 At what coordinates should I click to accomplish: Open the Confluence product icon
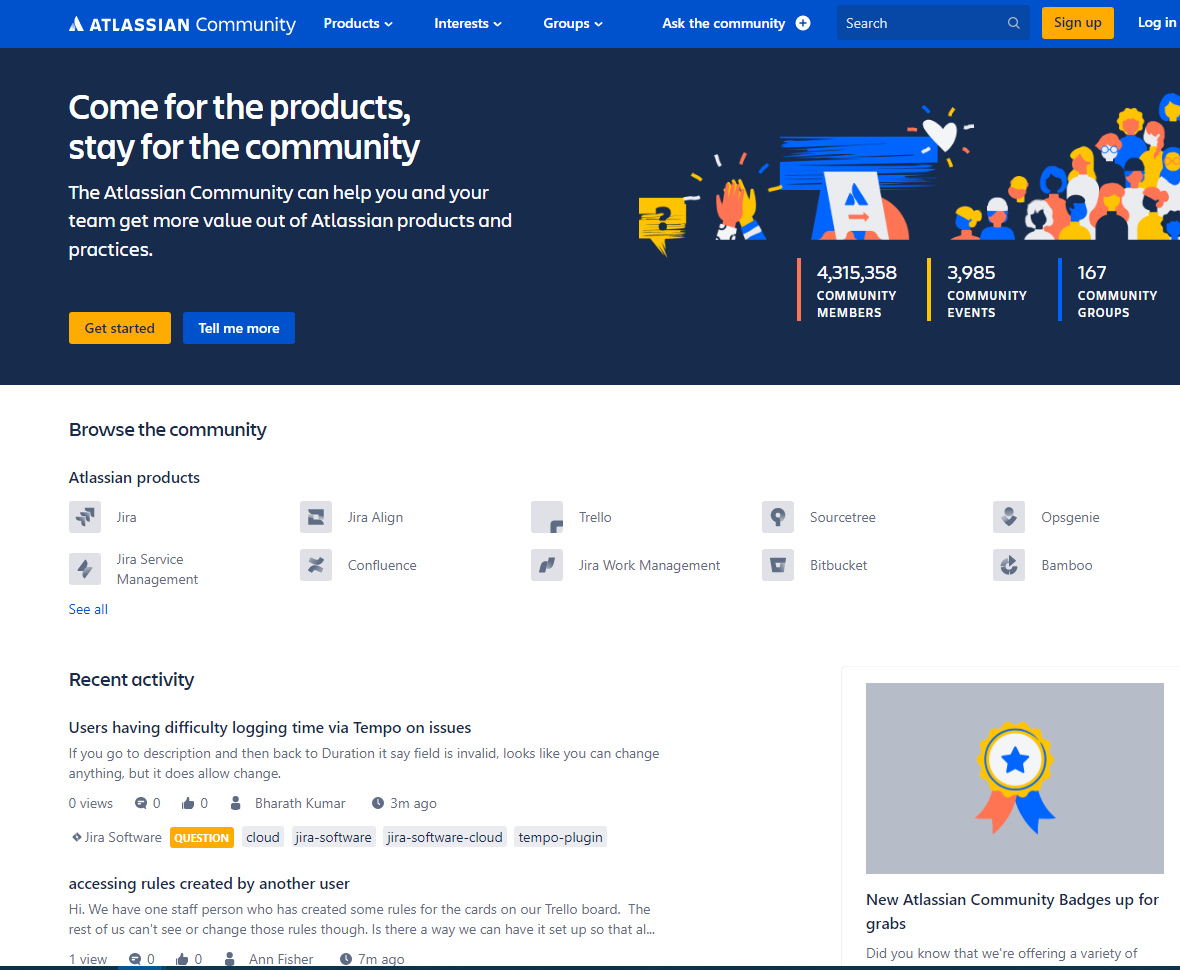click(316, 565)
